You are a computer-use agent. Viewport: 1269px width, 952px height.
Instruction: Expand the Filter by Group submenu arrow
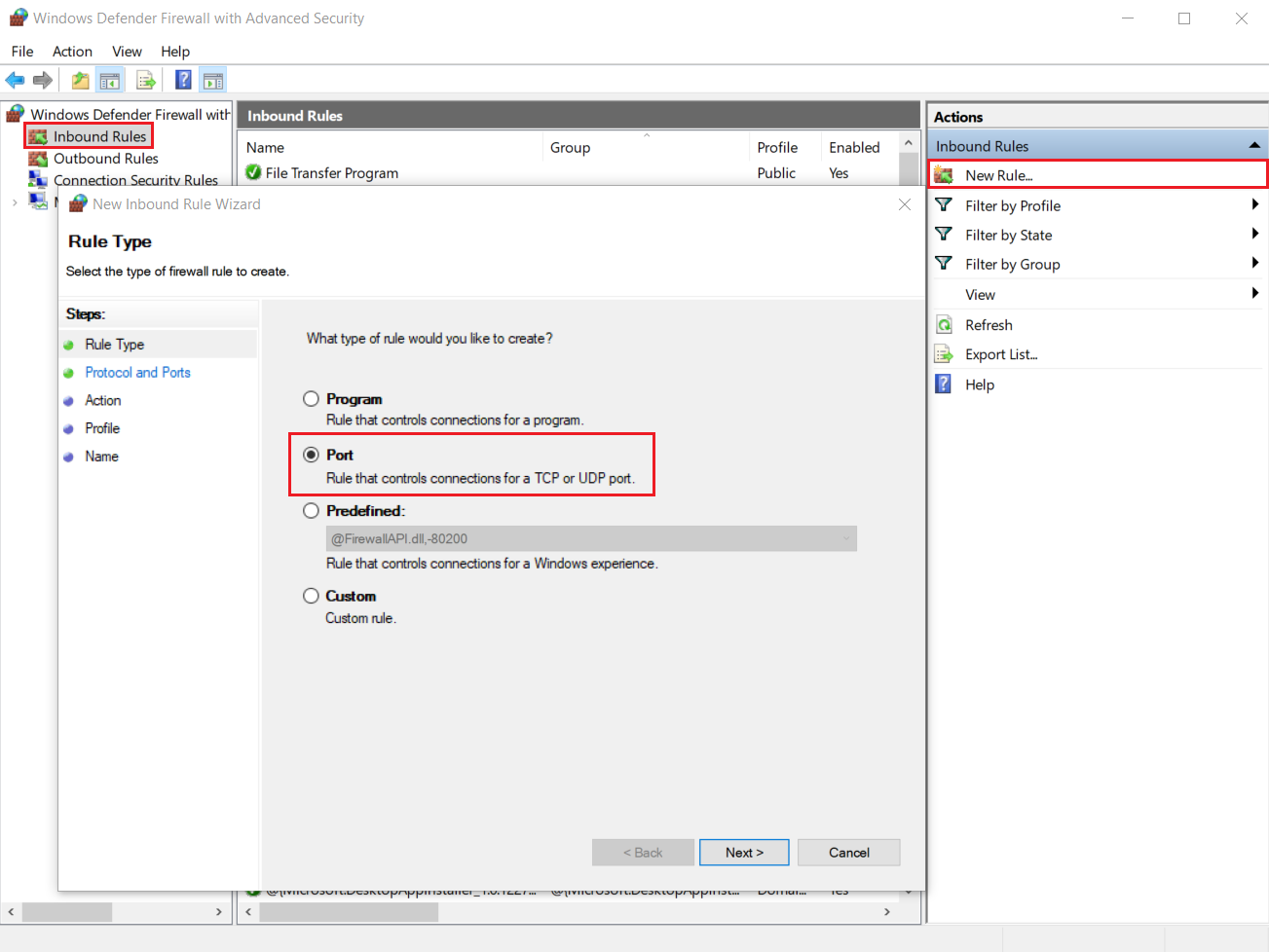pyautogui.click(x=1254, y=263)
